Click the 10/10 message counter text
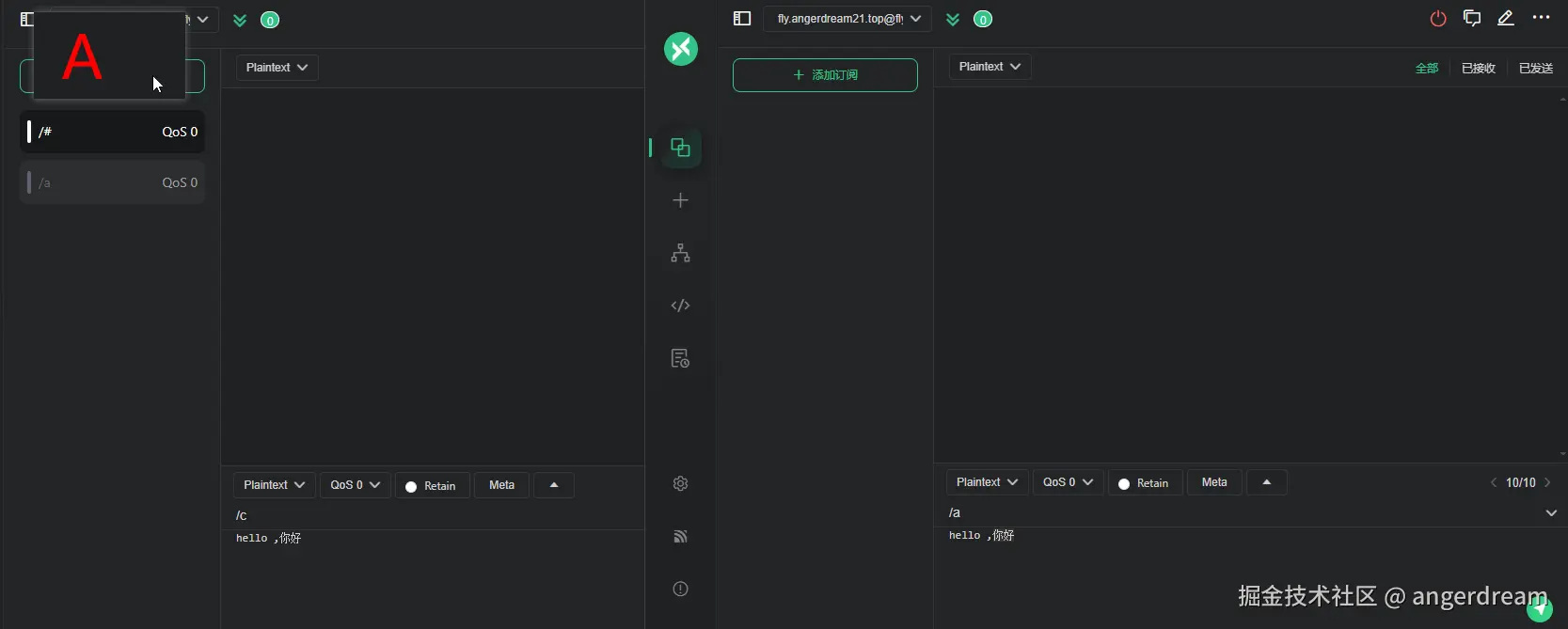 click(x=1520, y=482)
